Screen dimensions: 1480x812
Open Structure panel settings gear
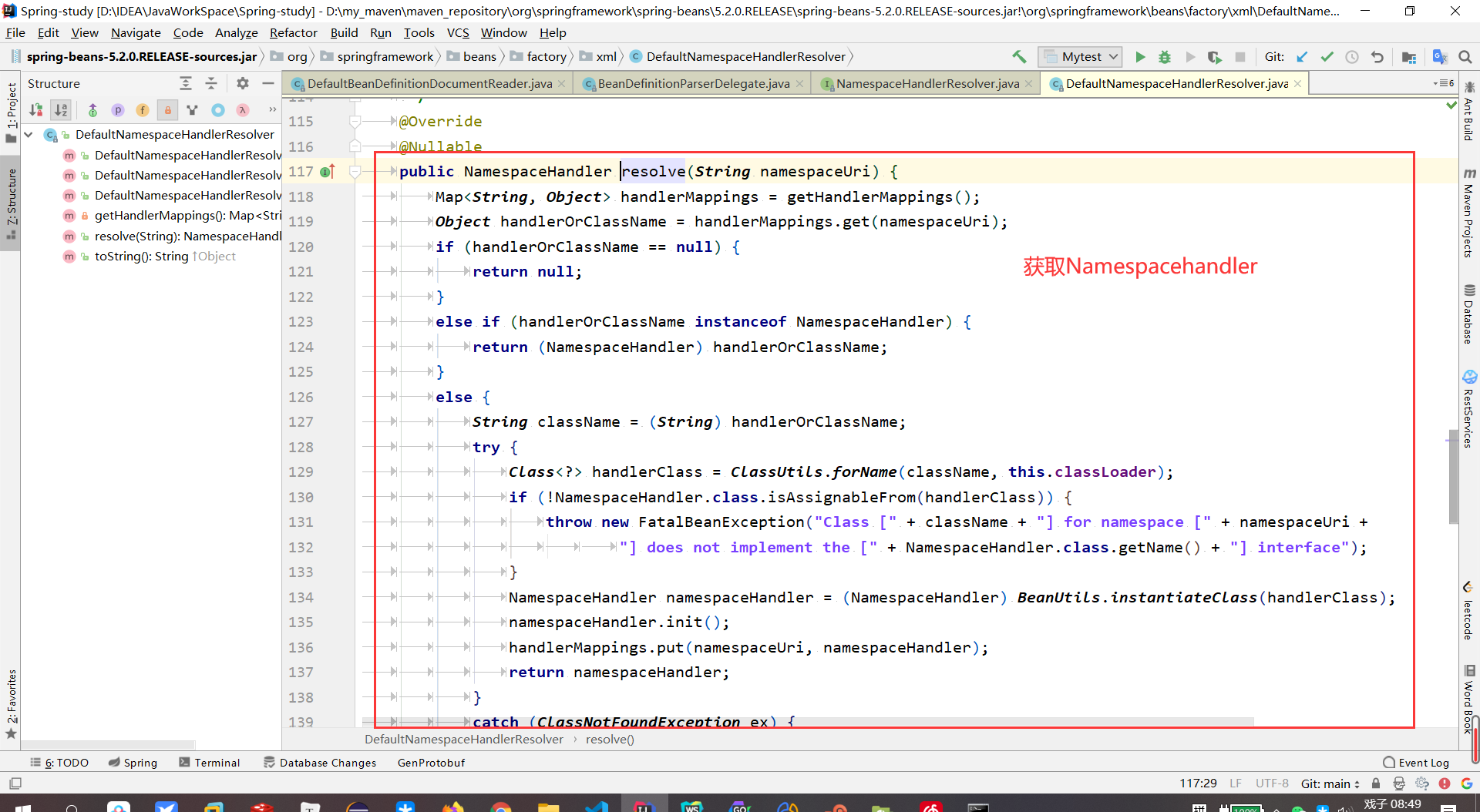pyautogui.click(x=242, y=83)
